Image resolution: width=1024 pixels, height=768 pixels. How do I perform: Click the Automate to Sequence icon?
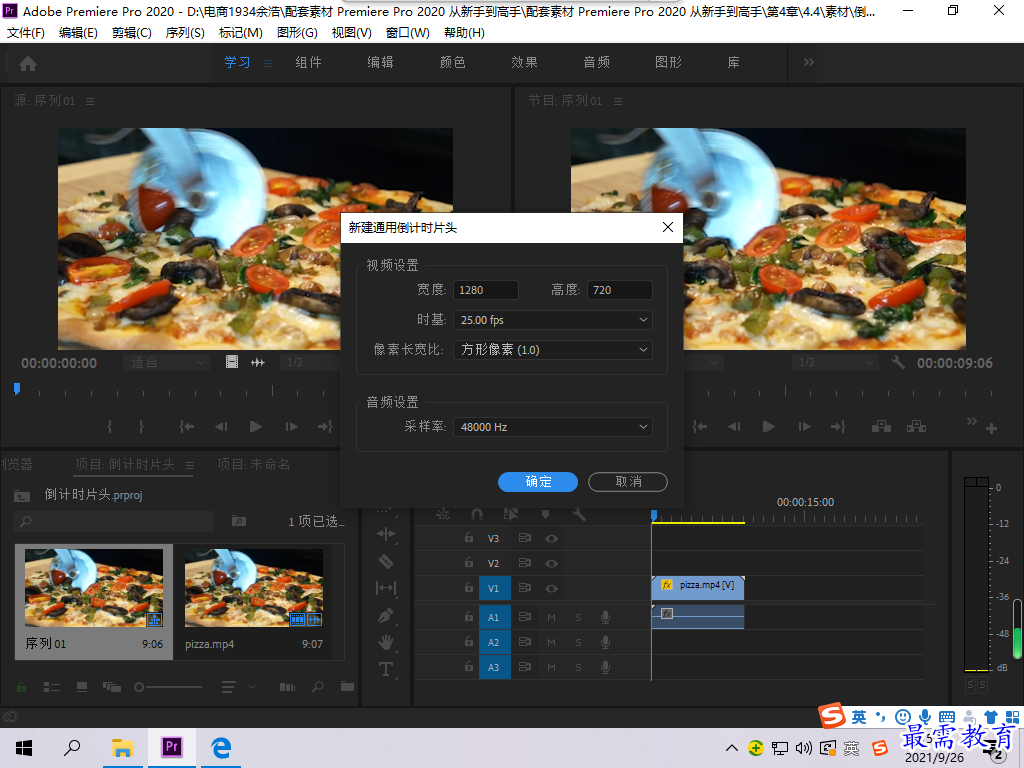click(287, 687)
